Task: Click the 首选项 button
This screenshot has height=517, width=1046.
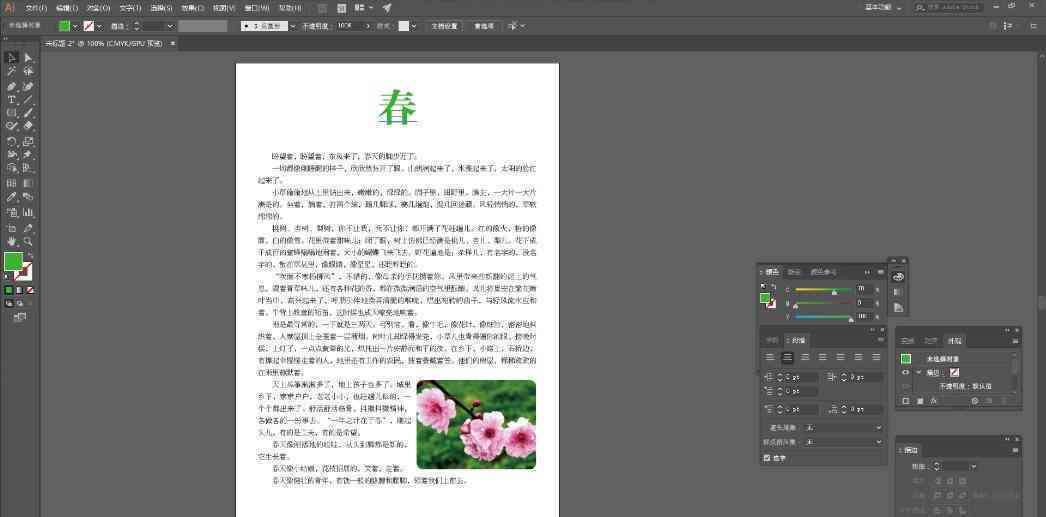Action: (x=484, y=26)
